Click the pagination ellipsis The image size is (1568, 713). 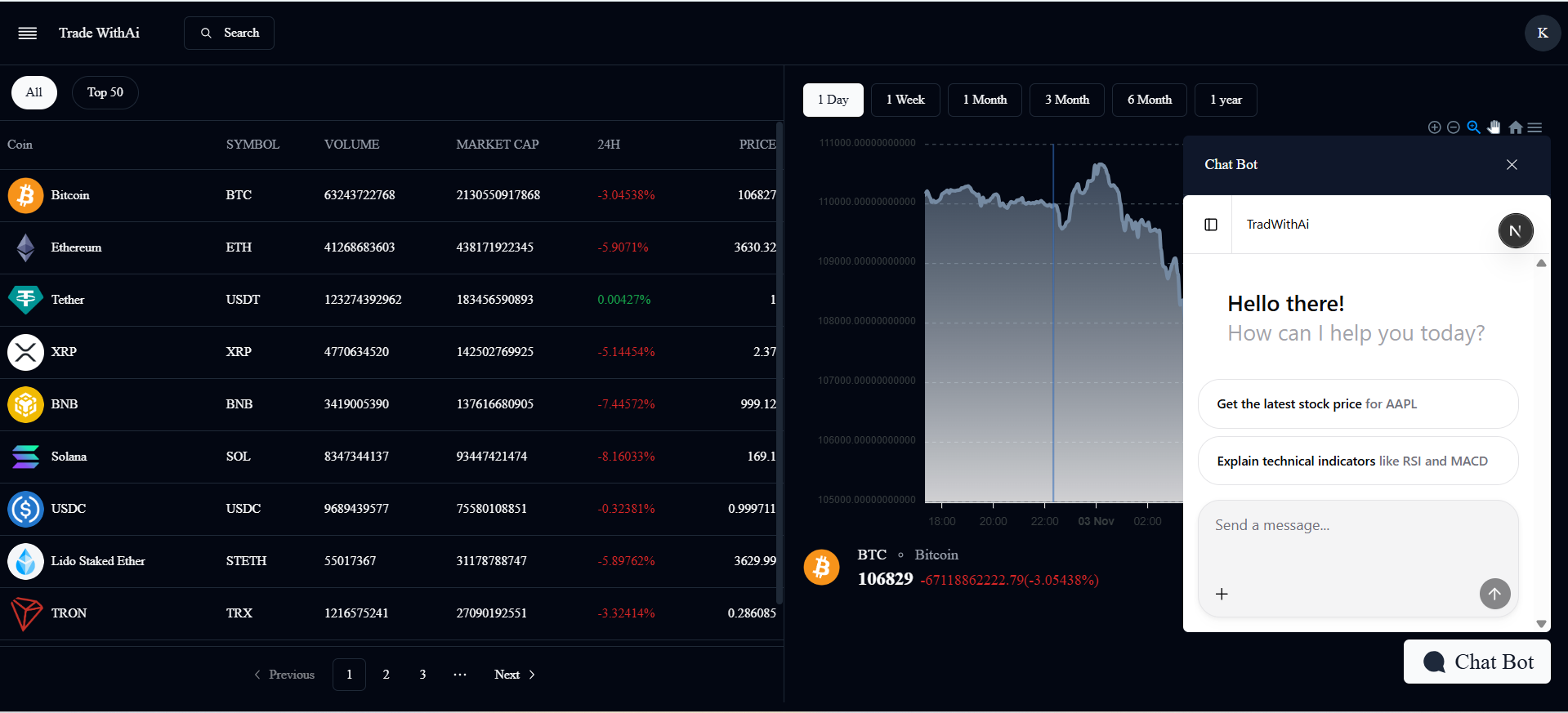pyautogui.click(x=460, y=675)
